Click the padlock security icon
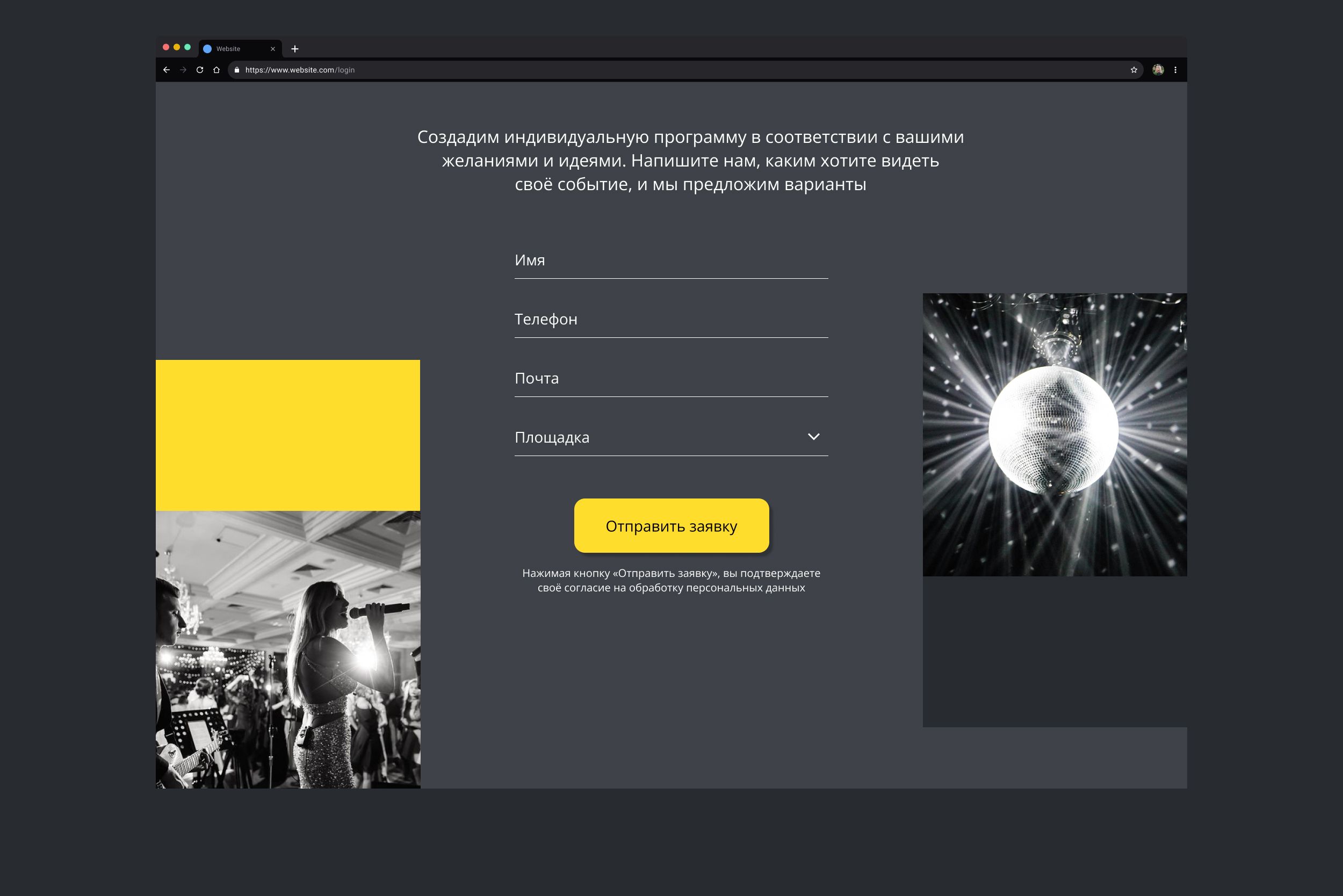 [x=236, y=70]
